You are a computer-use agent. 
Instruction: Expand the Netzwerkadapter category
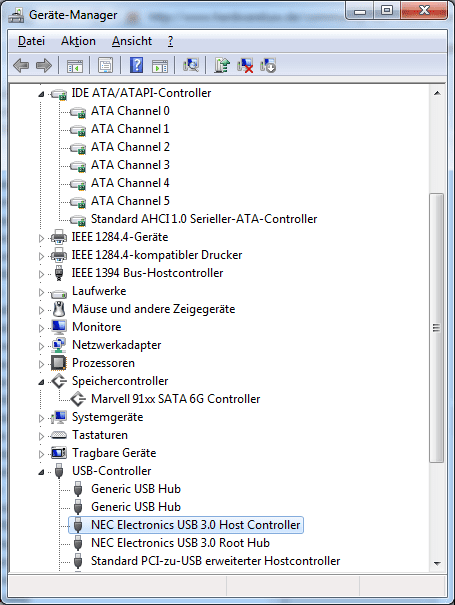coord(41,346)
